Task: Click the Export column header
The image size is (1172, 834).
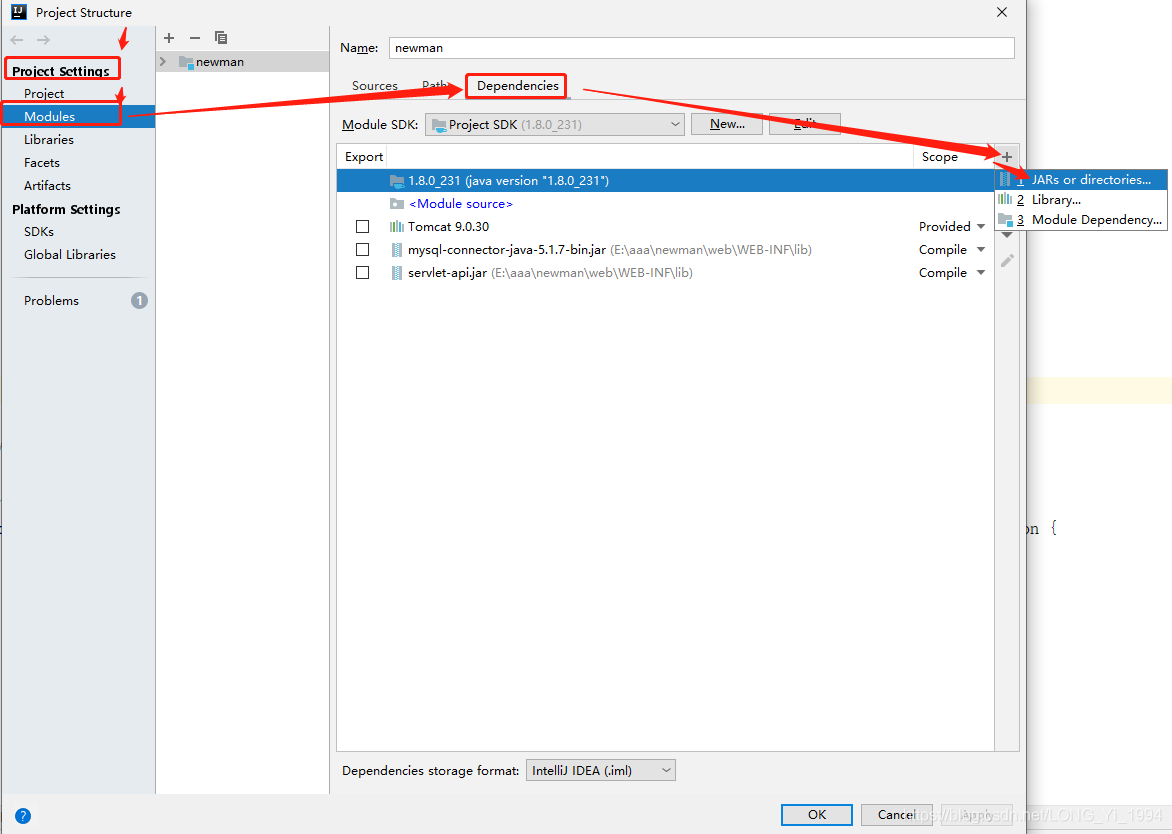Action: pyautogui.click(x=364, y=157)
